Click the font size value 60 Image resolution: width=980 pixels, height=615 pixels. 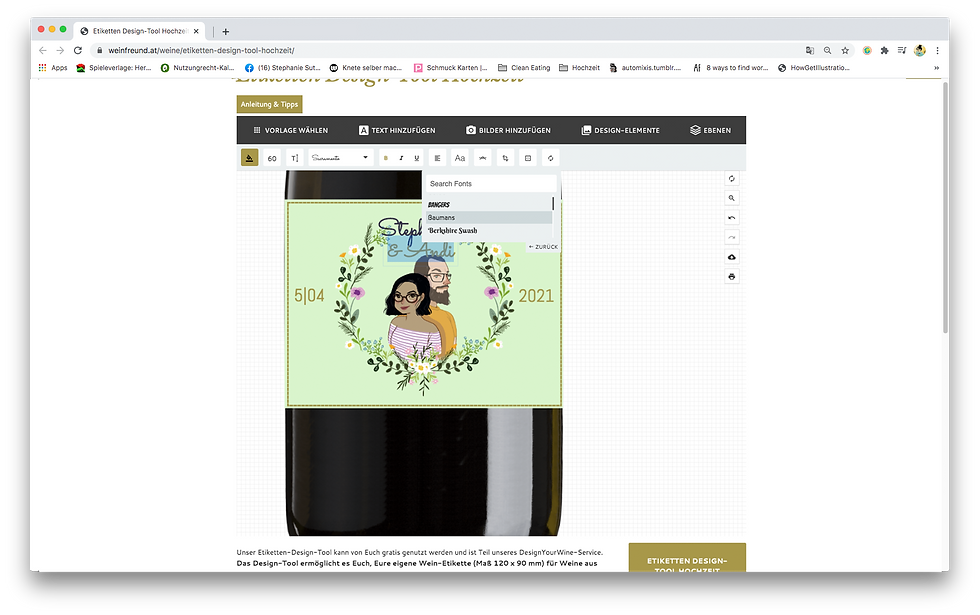point(272,159)
